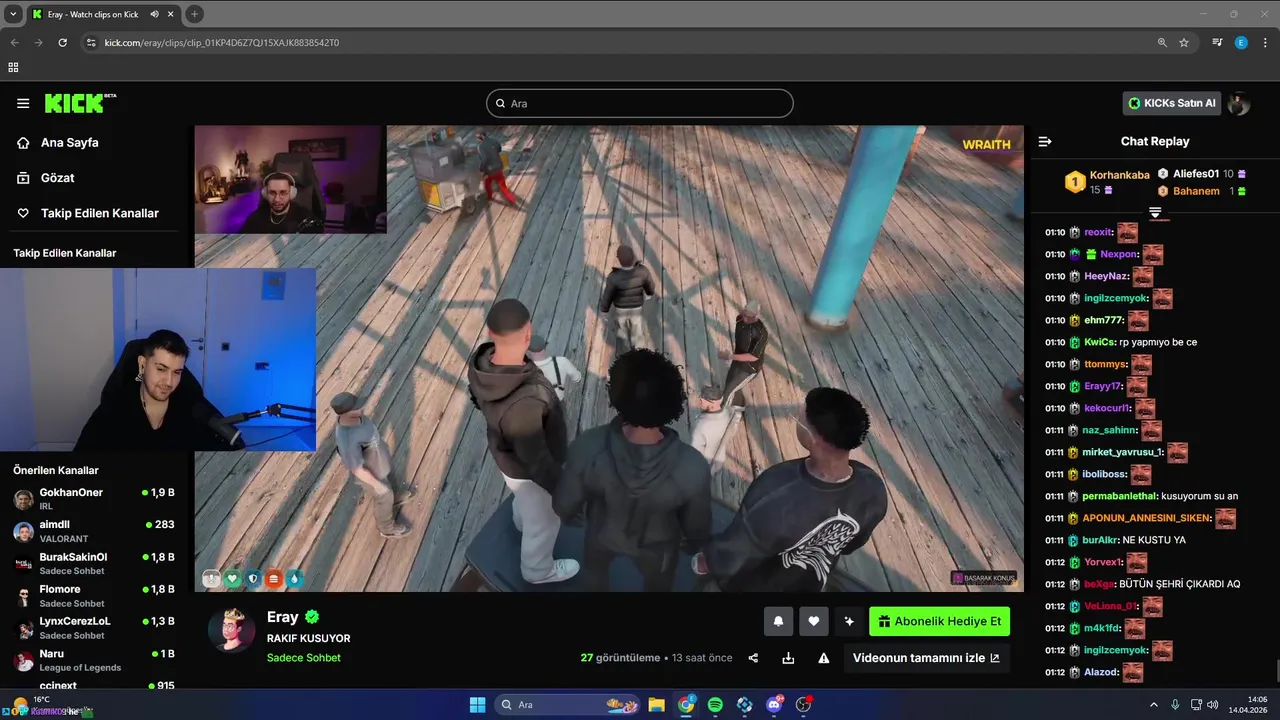Open the hamburger menu beside Kick logo
The height and width of the screenshot is (720, 1280).
[x=23, y=103]
